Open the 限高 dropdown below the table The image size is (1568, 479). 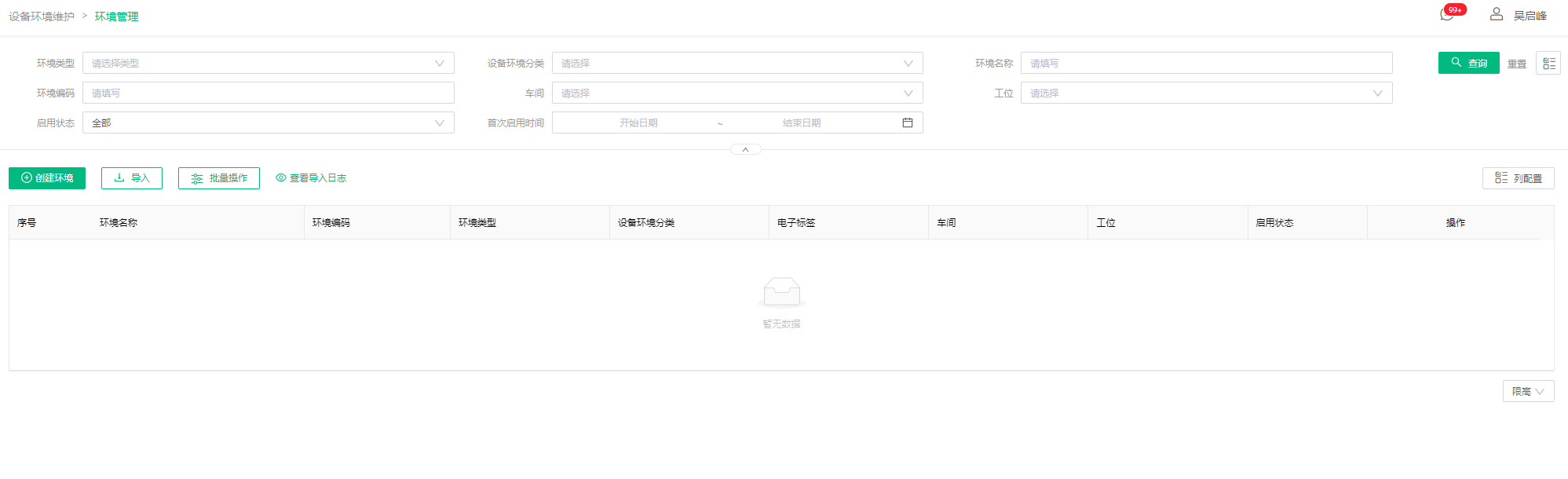point(1528,391)
